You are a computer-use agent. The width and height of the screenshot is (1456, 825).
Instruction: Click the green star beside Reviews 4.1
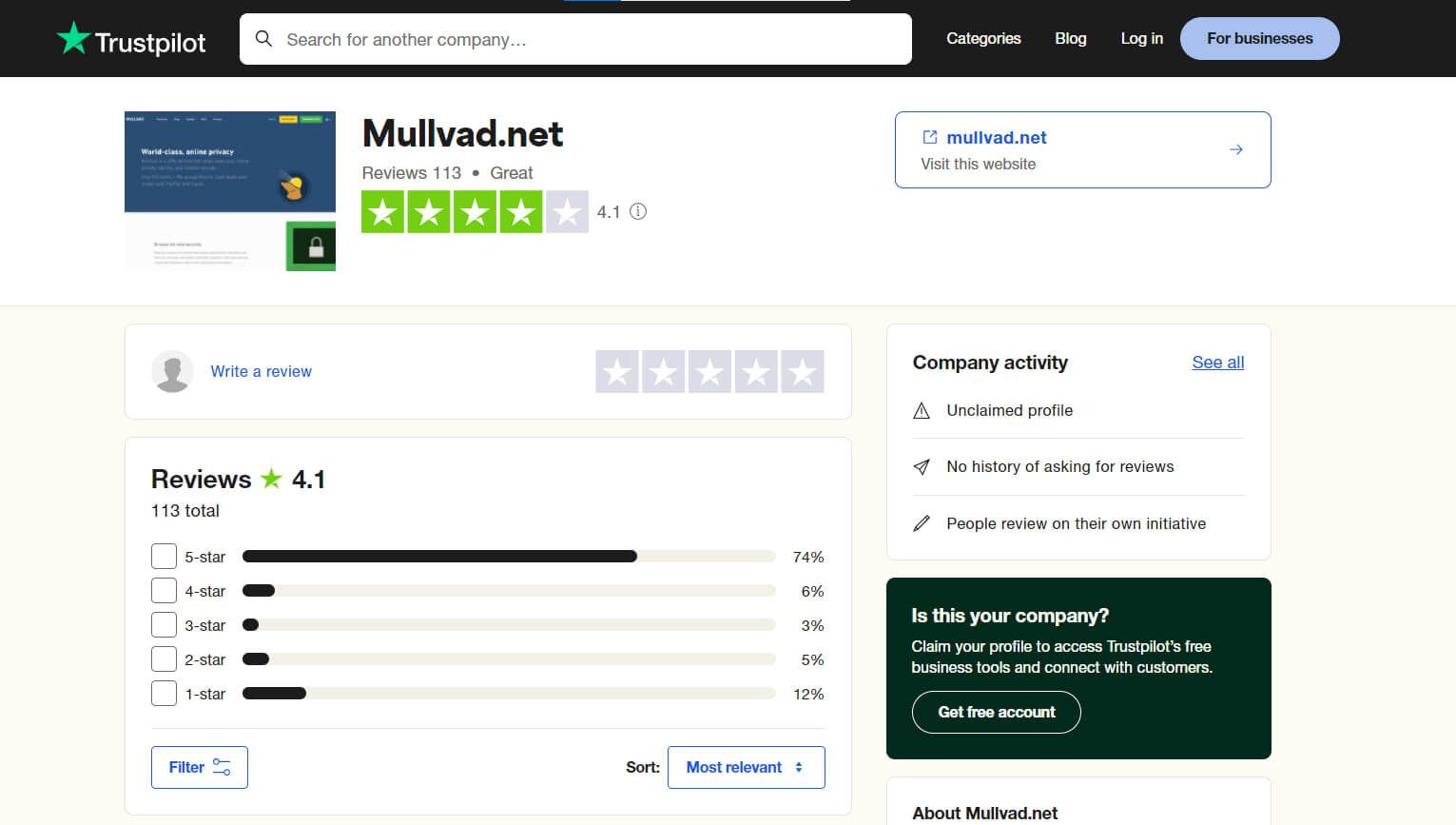click(272, 478)
